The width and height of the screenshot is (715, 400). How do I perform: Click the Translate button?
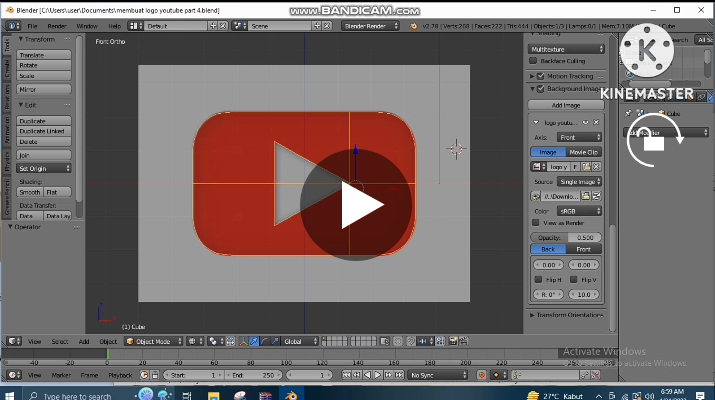click(44, 55)
